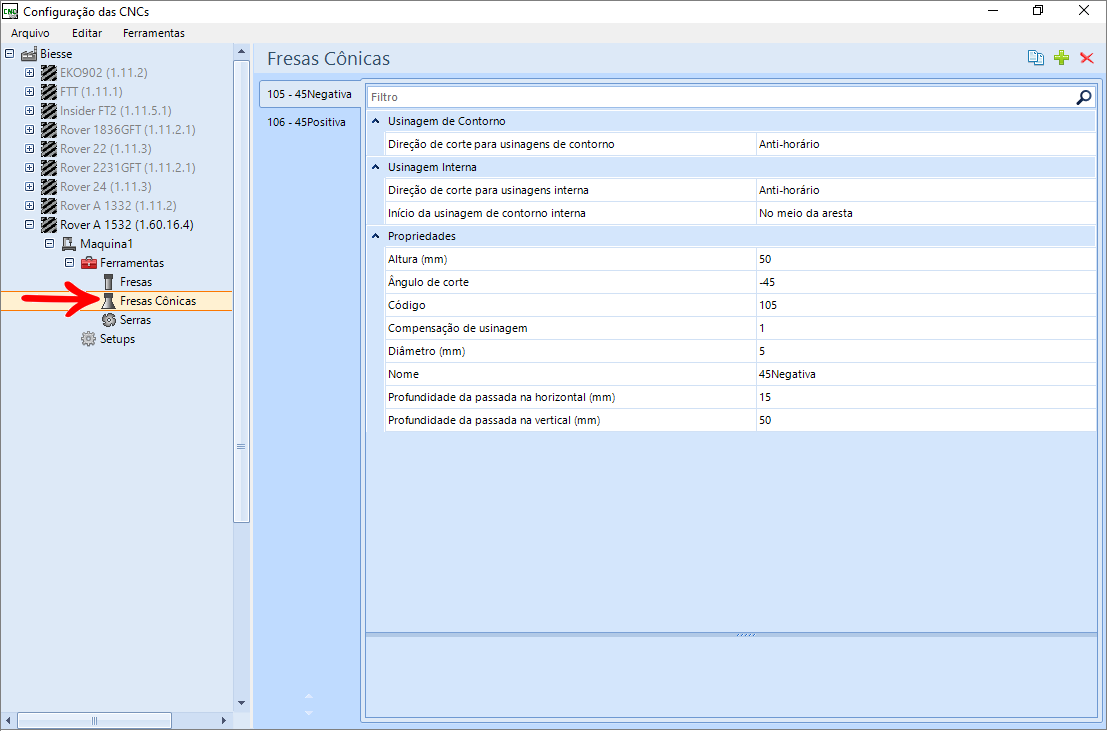Viewport: 1109px width, 734px height.
Task: Collapse the Propriedades section
Action: [x=376, y=236]
